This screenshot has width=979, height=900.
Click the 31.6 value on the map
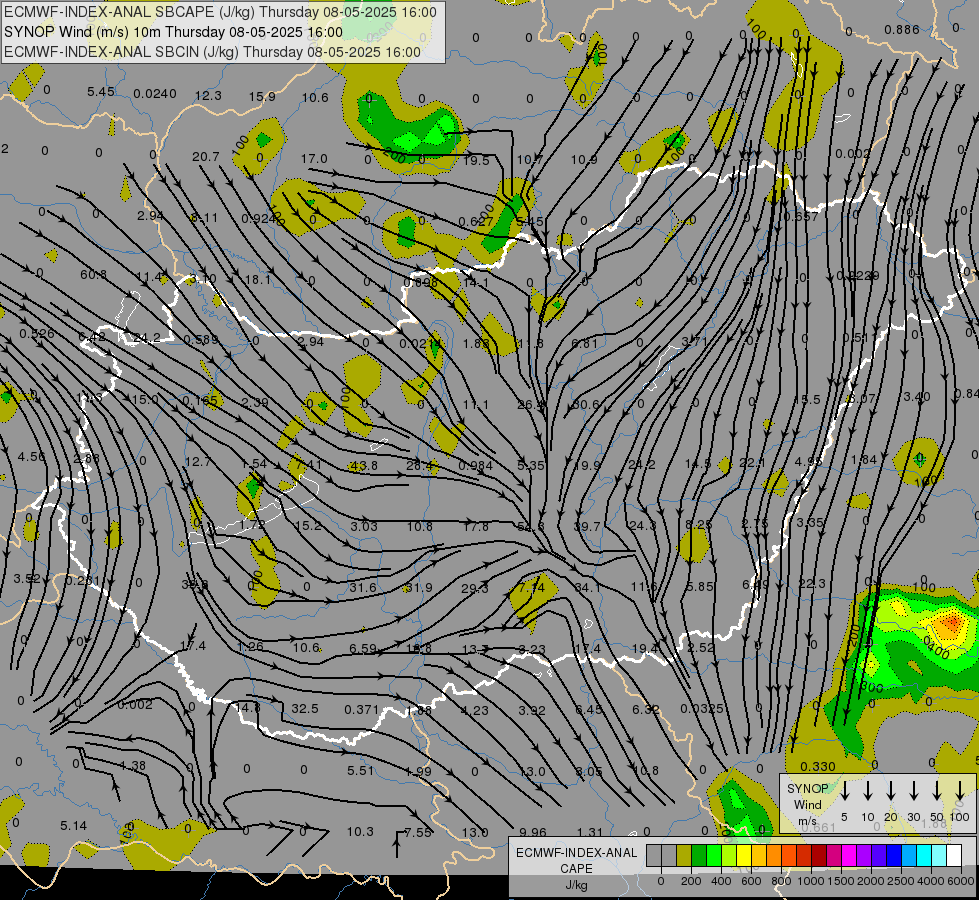363,587
